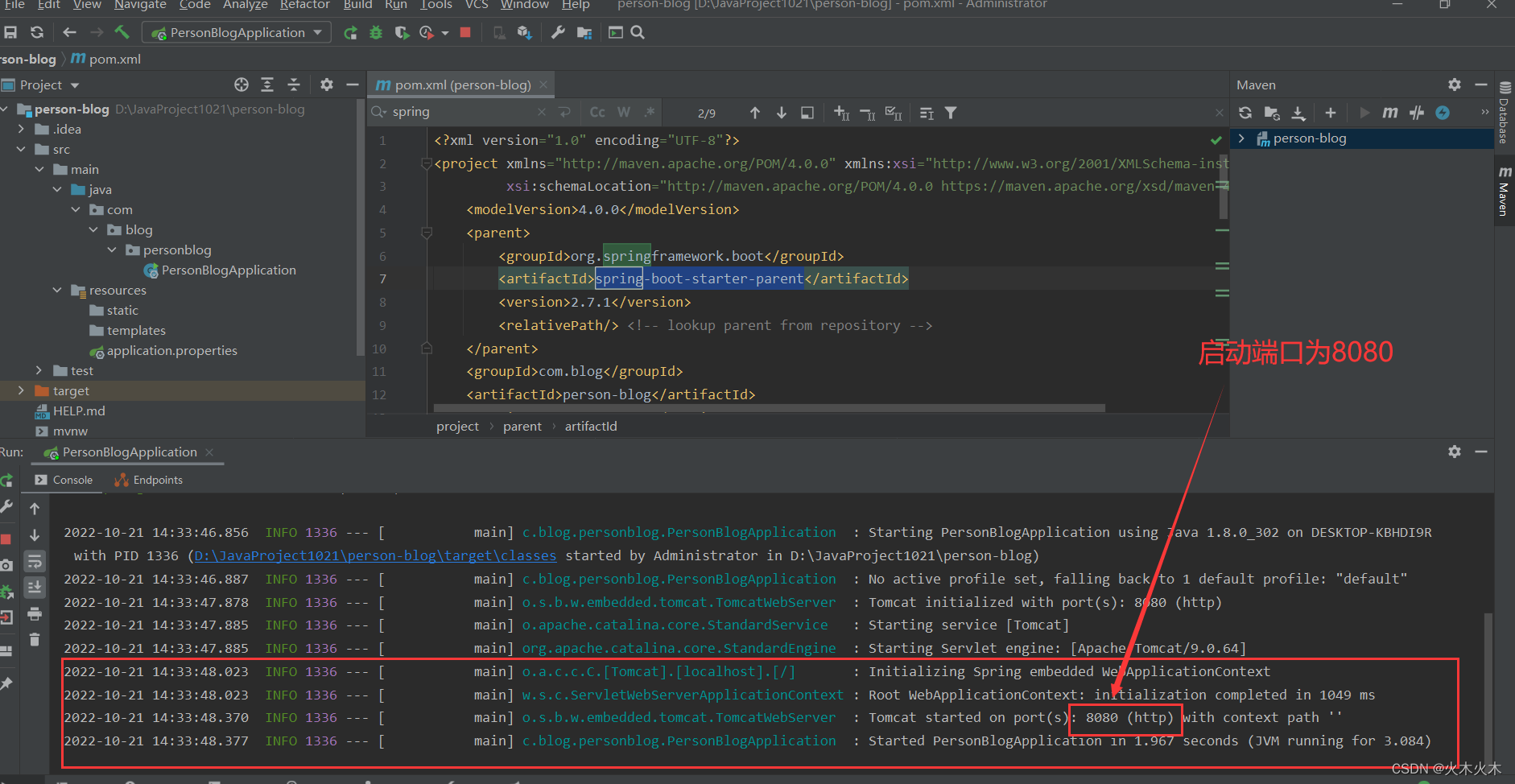Open Maven panel gear settings
The height and width of the screenshot is (784, 1515).
1455,85
